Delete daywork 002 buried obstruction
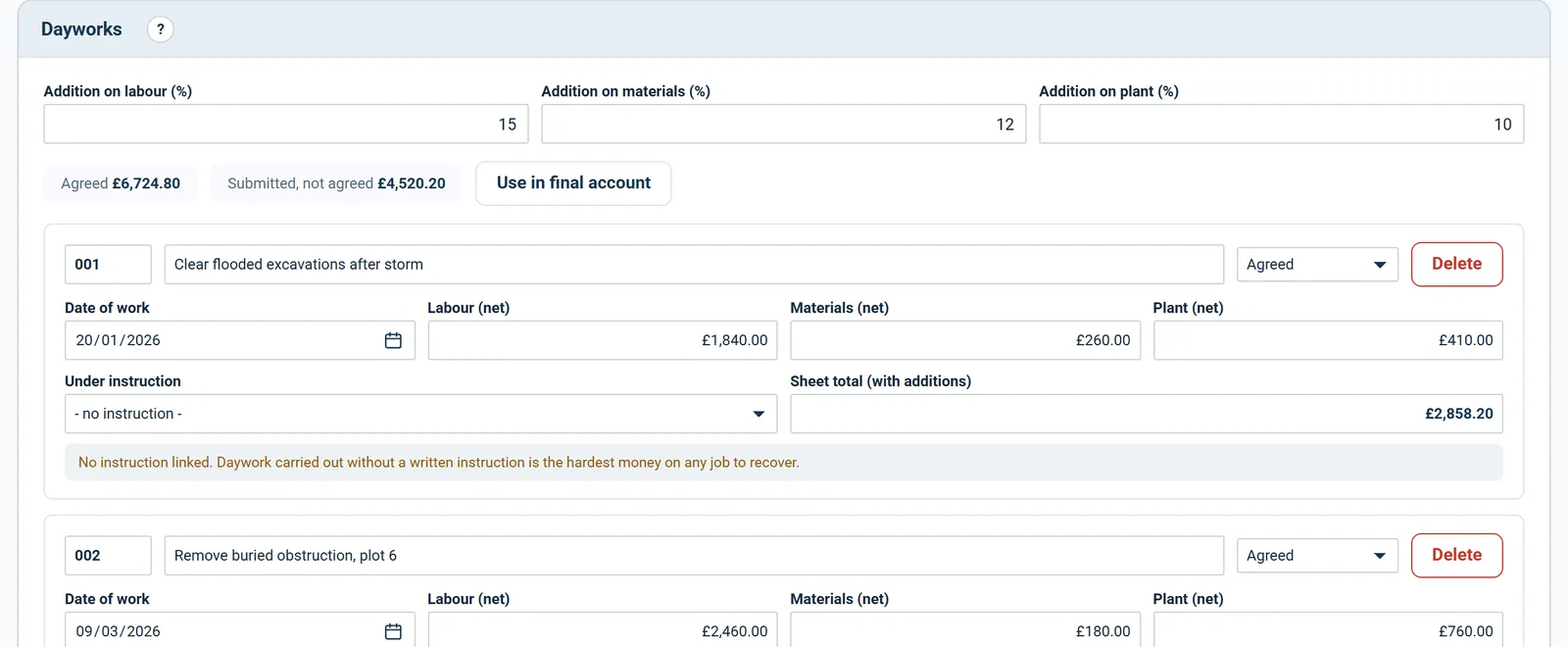 pyautogui.click(x=1456, y=555)
